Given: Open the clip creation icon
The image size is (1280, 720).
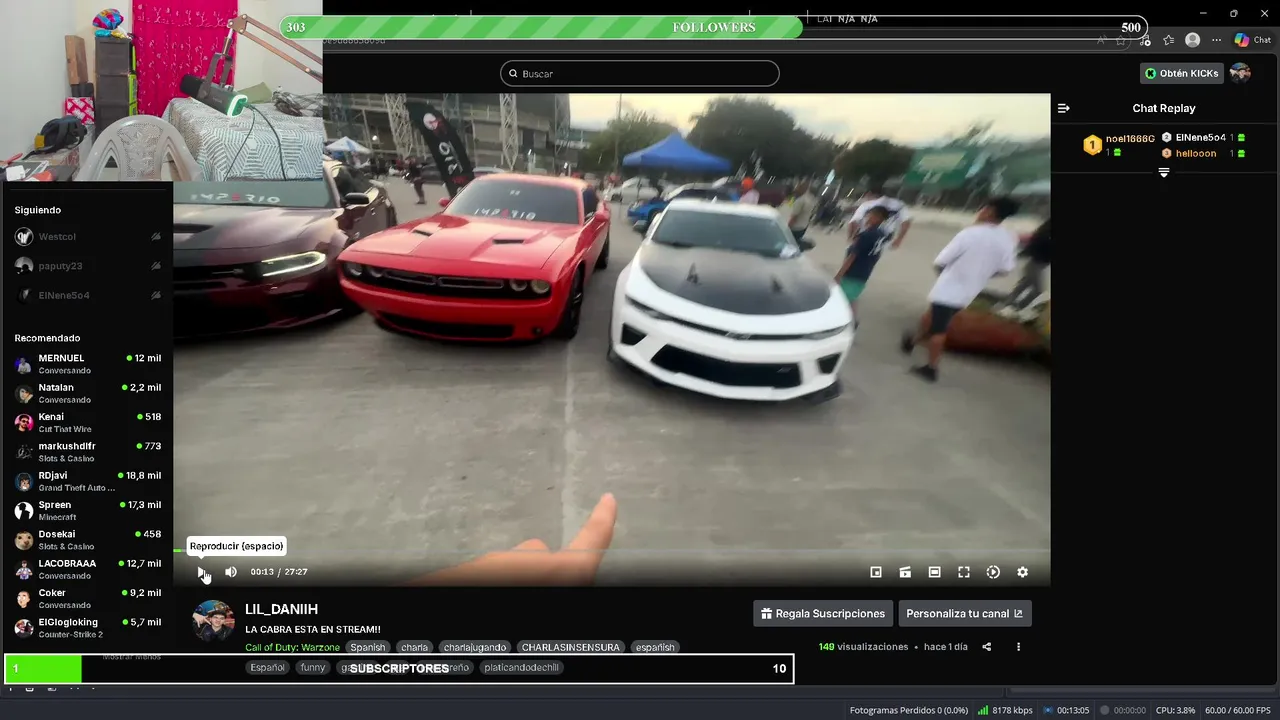Looking at the screenshot, I should point(905,572).
